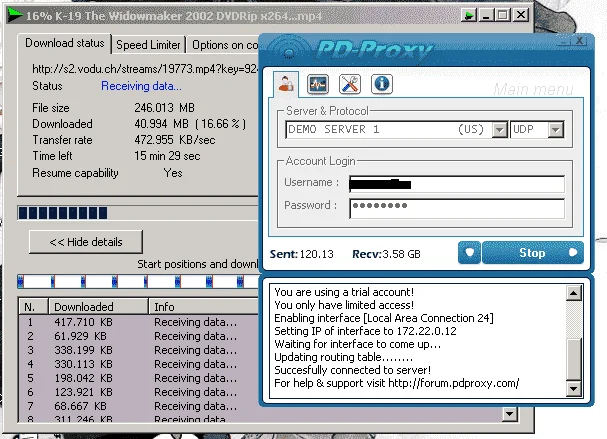Viewport: 607px width, 439px height.
Task: Minimize the PD-Proxy window
Action: point(564,41)
